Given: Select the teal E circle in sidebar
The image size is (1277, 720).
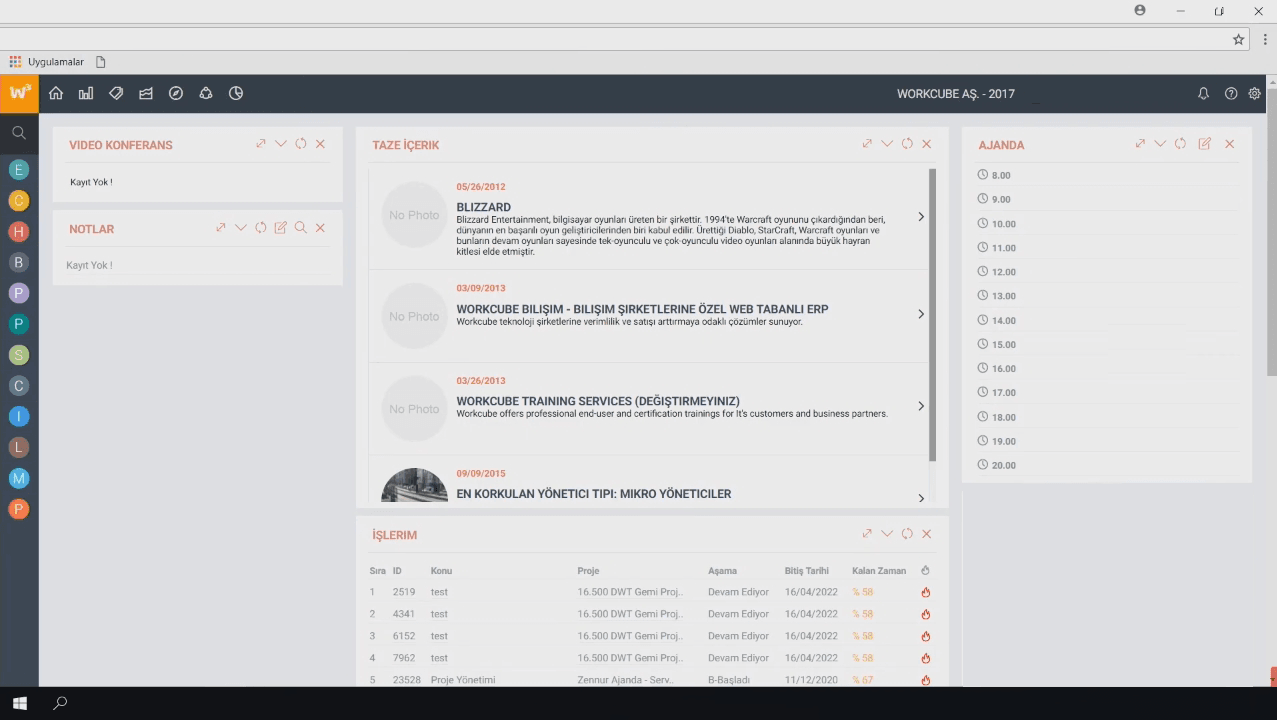Looking at the screenshot, I should tap(18, 170).
